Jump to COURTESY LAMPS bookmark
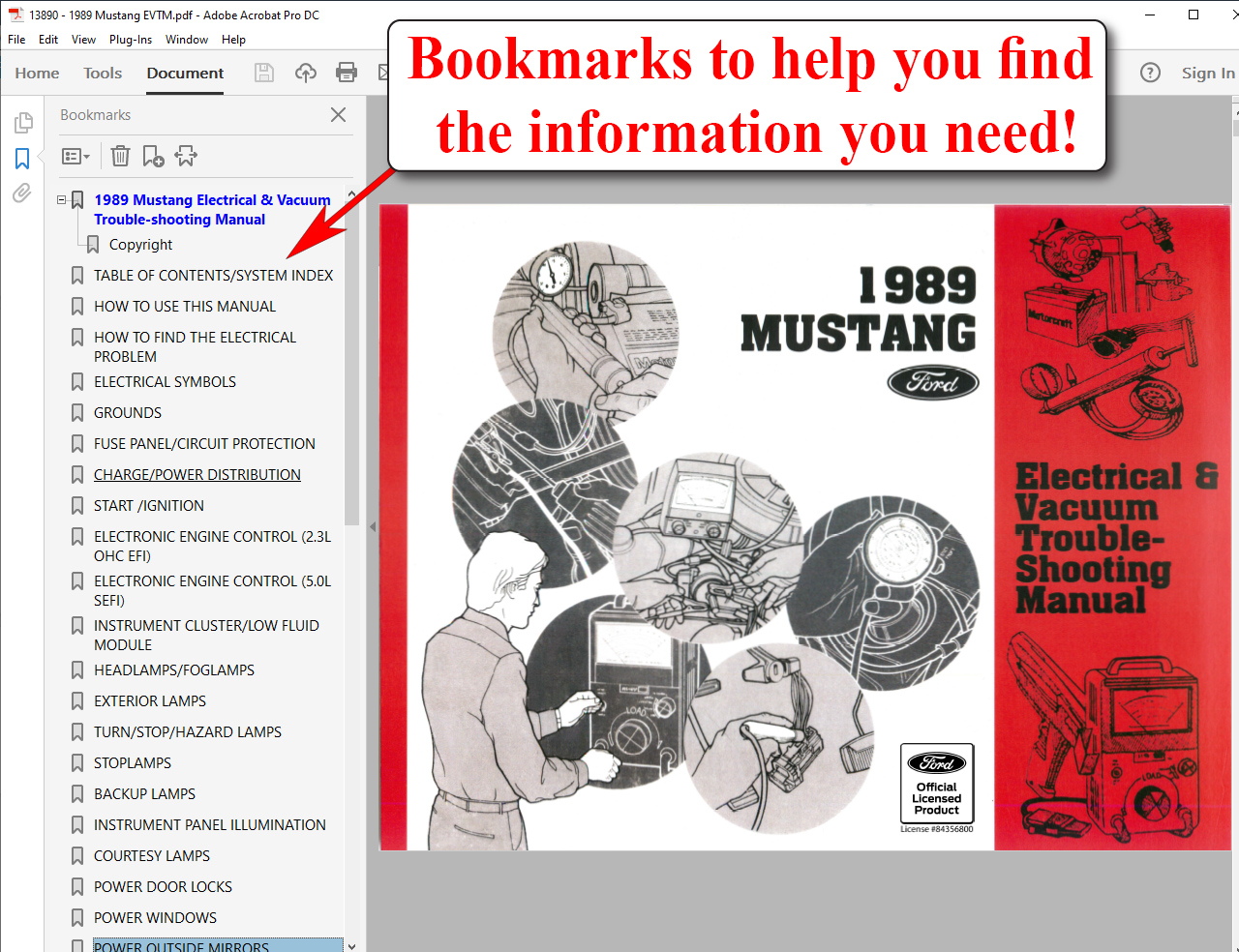 click(x=152, y=856)
